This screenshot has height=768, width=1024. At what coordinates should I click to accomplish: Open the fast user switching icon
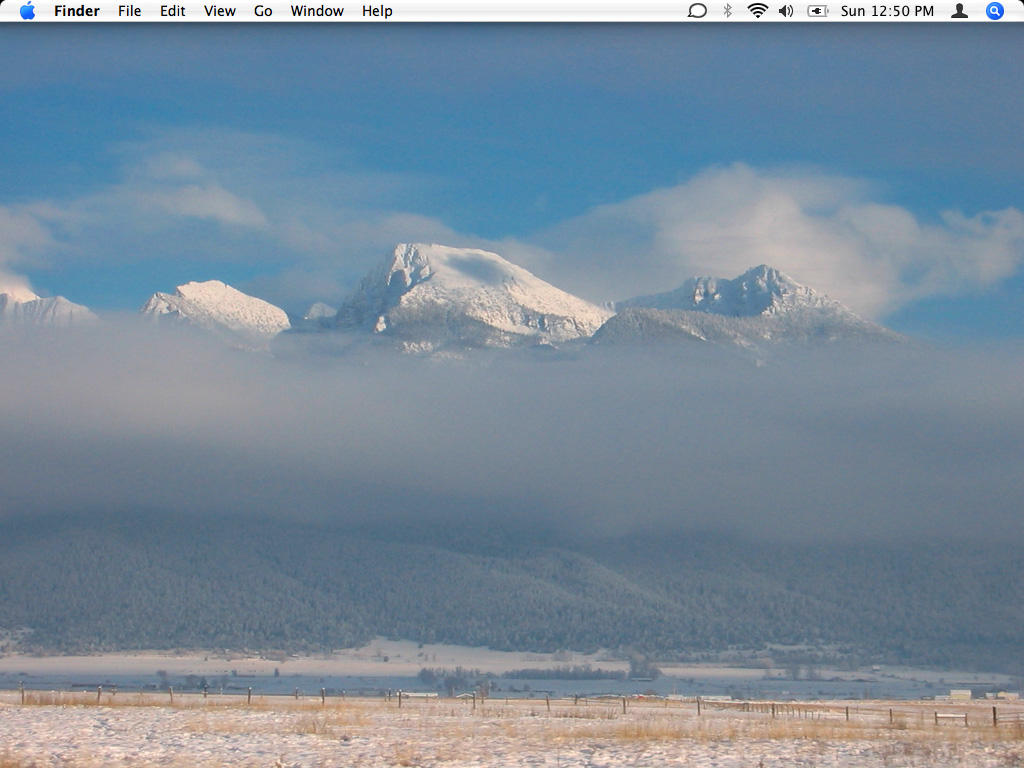[x=959, y=10]
